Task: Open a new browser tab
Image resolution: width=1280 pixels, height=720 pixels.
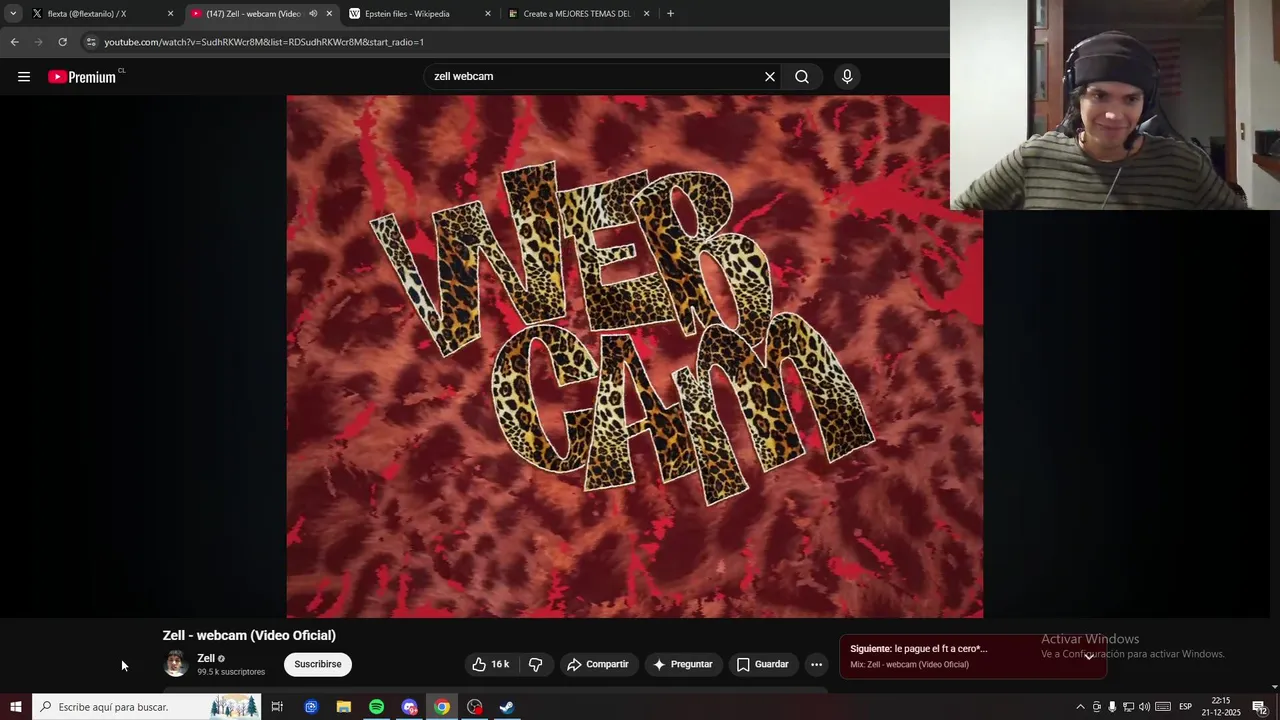Action: (670, 14)
